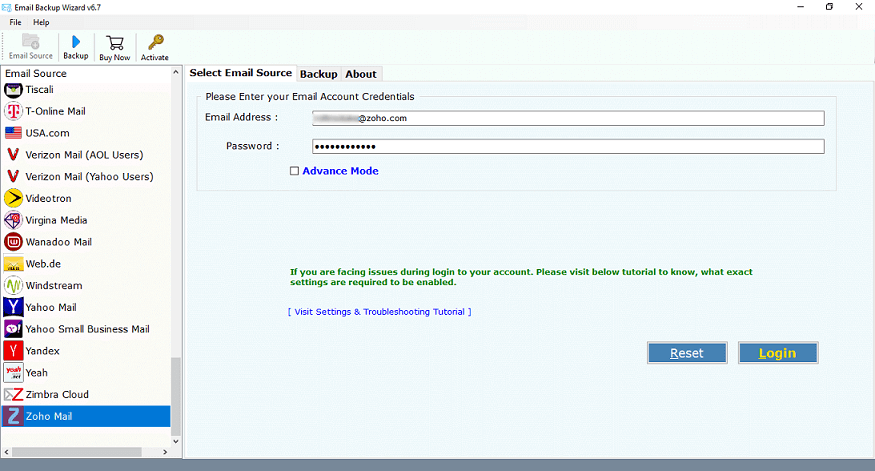The width and height of the screenshot is (875, 471).
Task: Click the app icon in title bar
Action: [7, 7]
